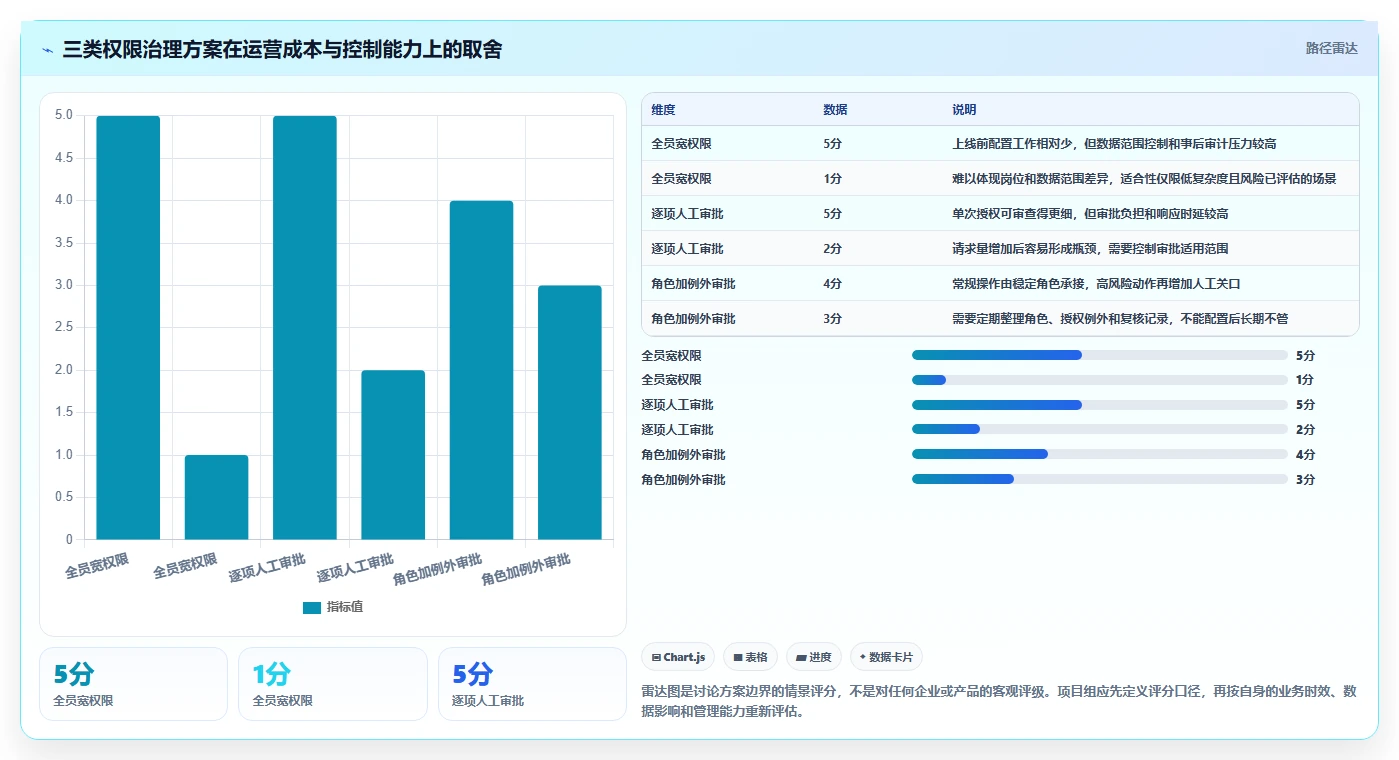The image size is (1399, 760).
Task: Click the 2.5 value on the y-axis
Action: coord(63,328)
